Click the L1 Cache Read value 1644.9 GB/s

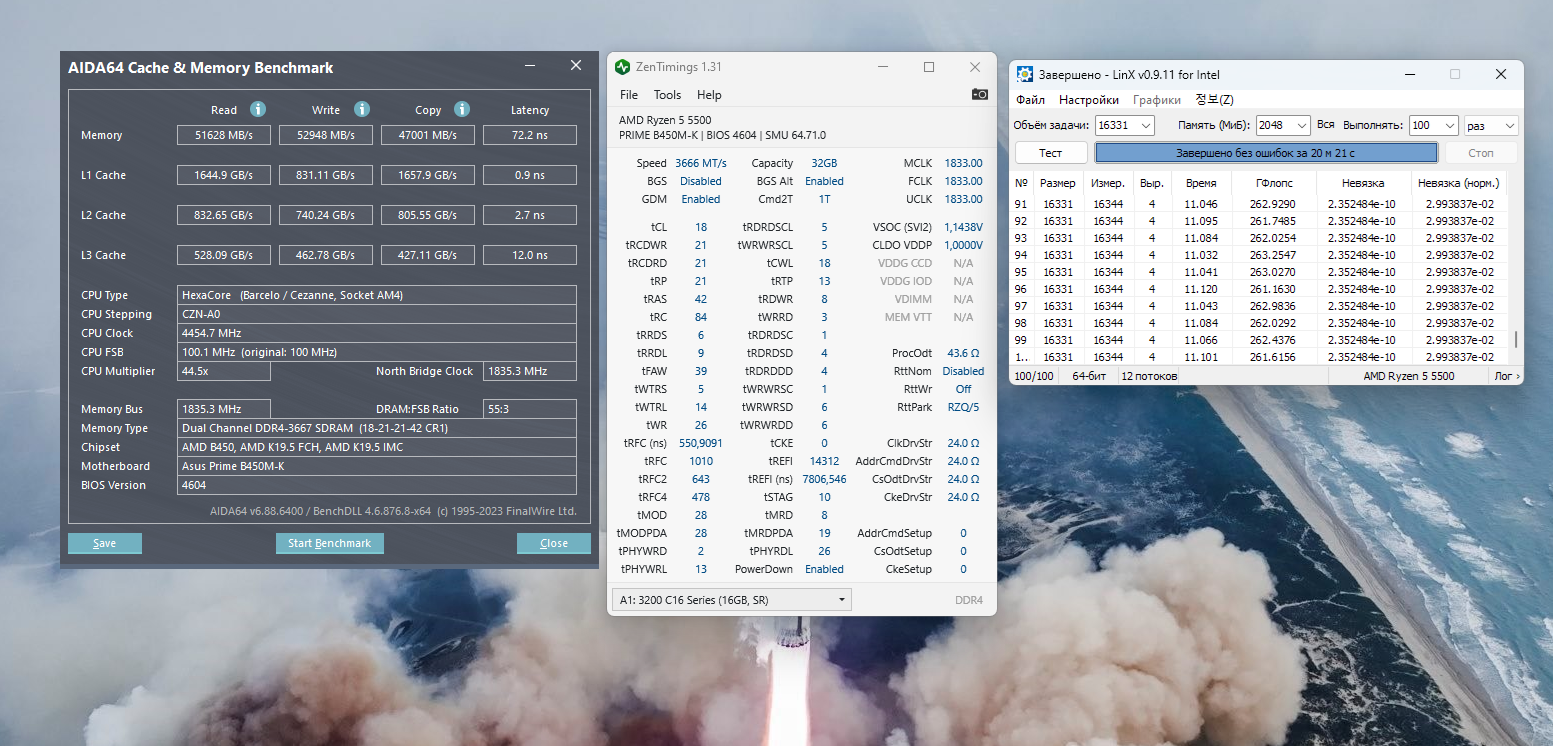tap(224, 175)
